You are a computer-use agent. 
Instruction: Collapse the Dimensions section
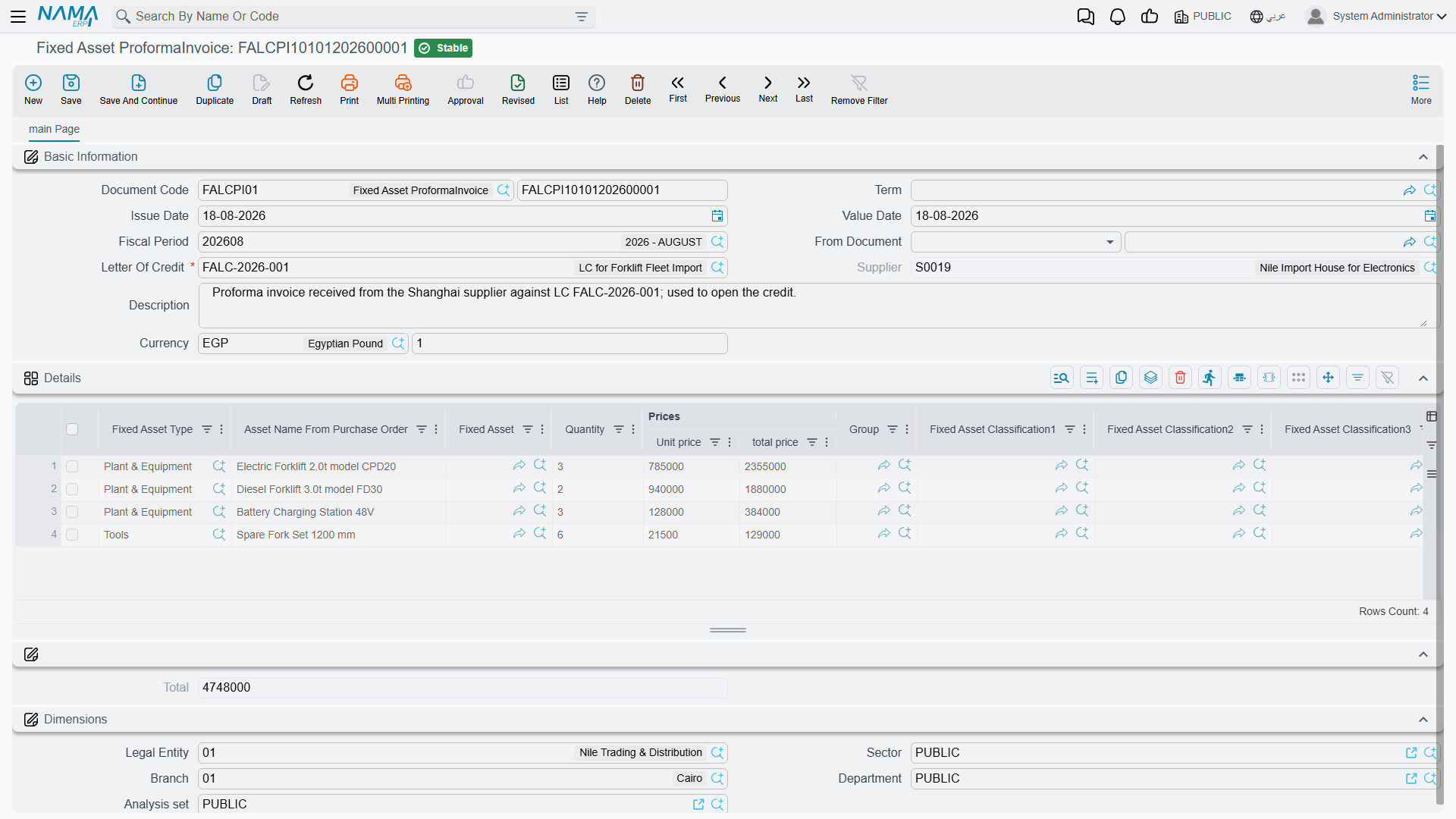click(x=1423, y=720)
